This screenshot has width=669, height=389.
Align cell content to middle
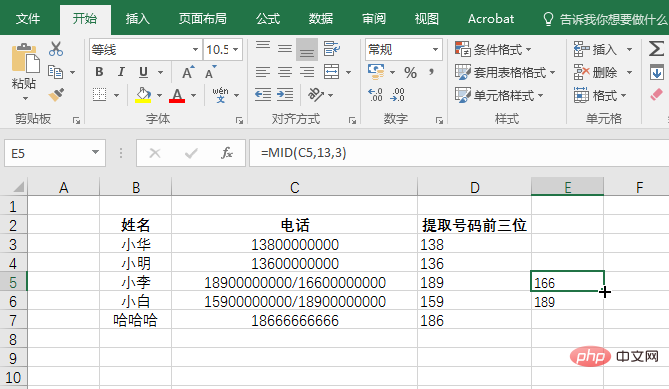pos(285,49)
